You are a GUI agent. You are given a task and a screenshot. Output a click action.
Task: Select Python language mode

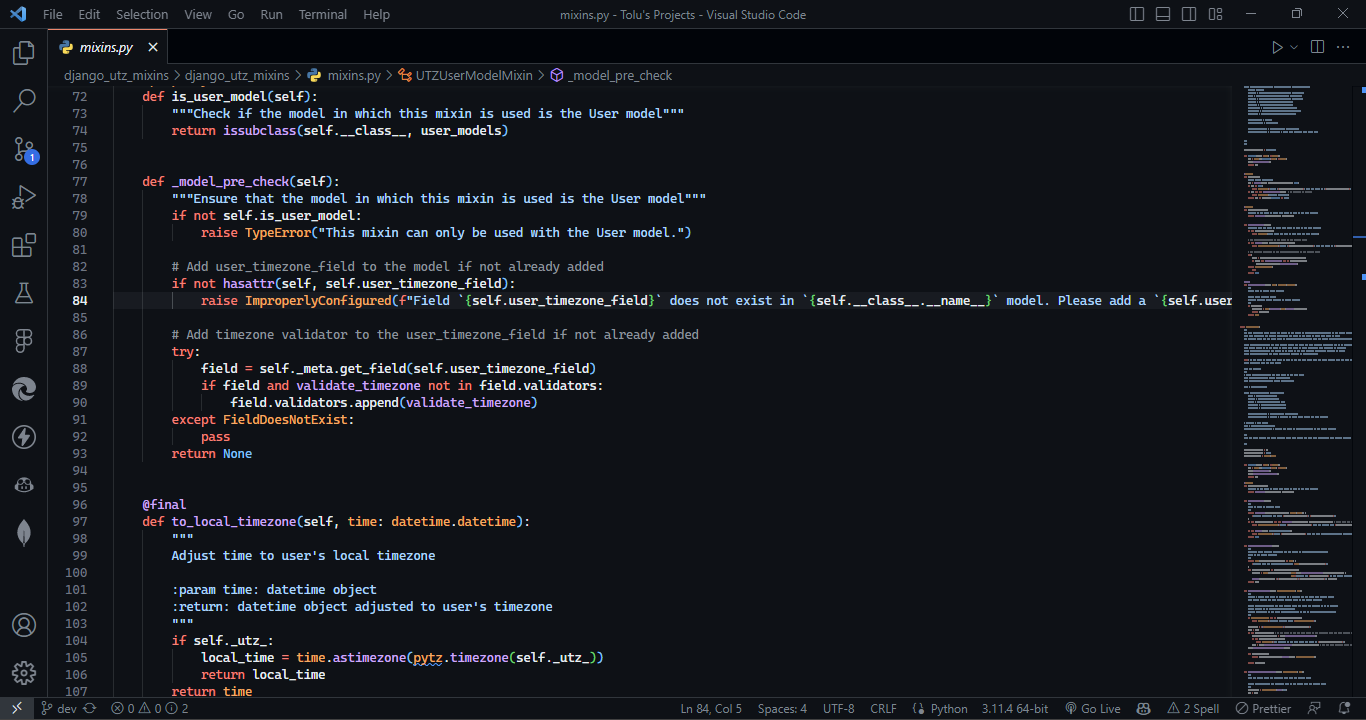click(949, 708)
